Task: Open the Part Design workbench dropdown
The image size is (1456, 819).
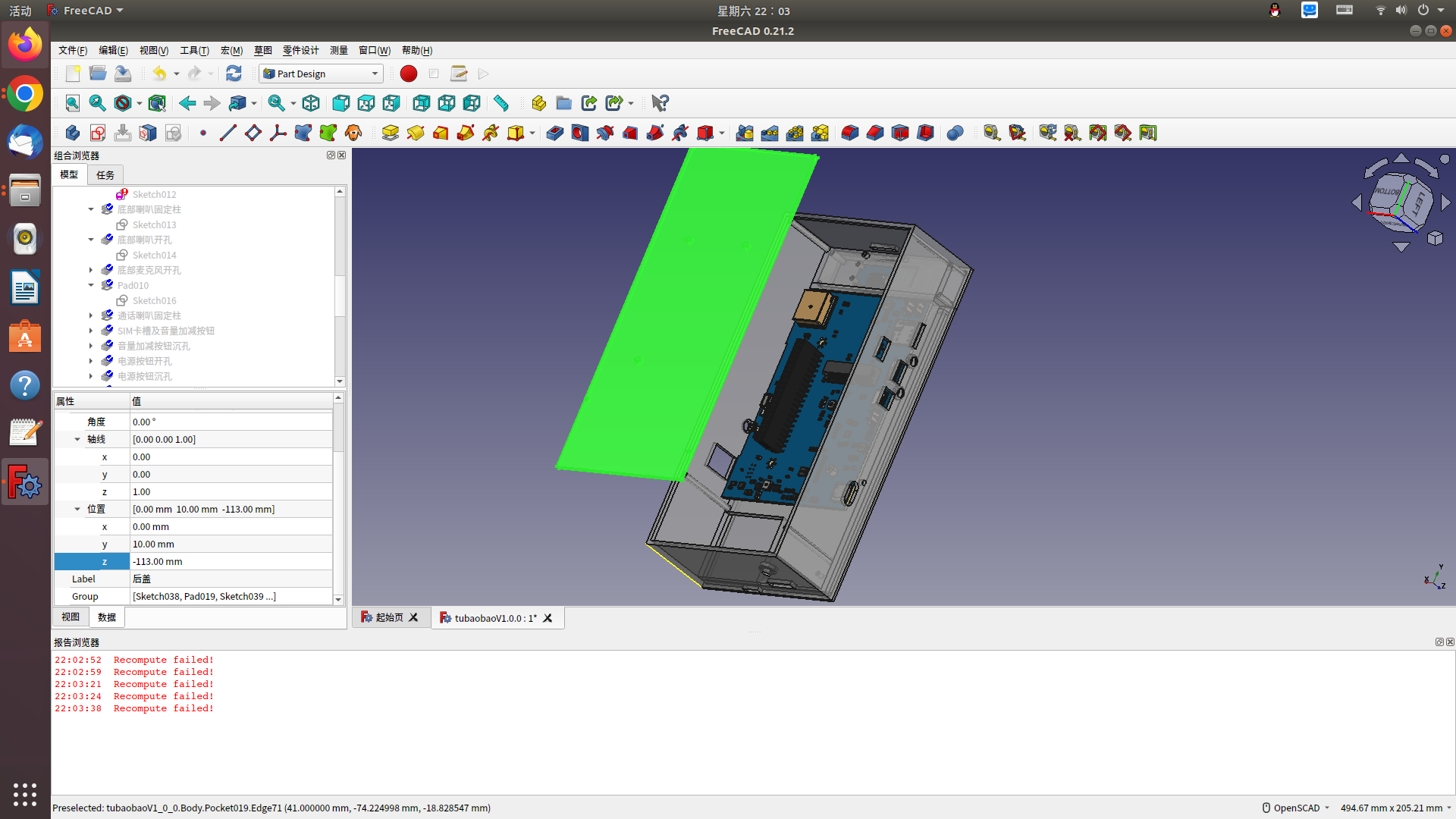Action: tap(321, 74)
